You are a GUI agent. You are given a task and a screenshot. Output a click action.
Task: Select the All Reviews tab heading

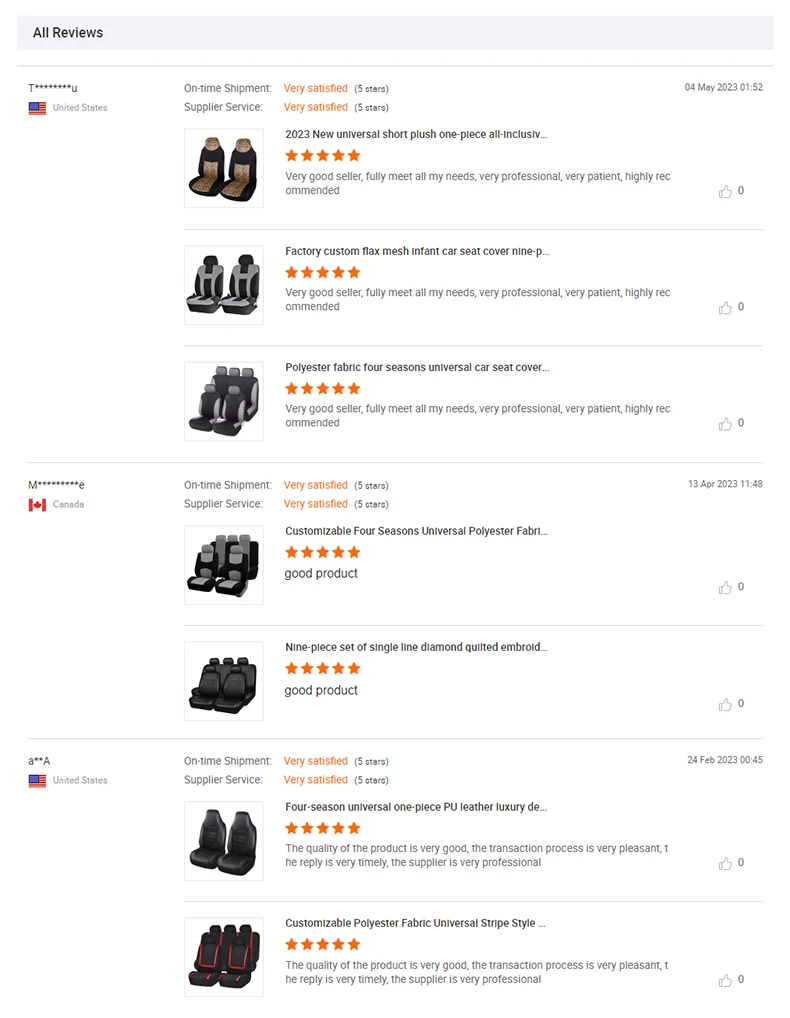pyautogui.click(x=68, y=33)
